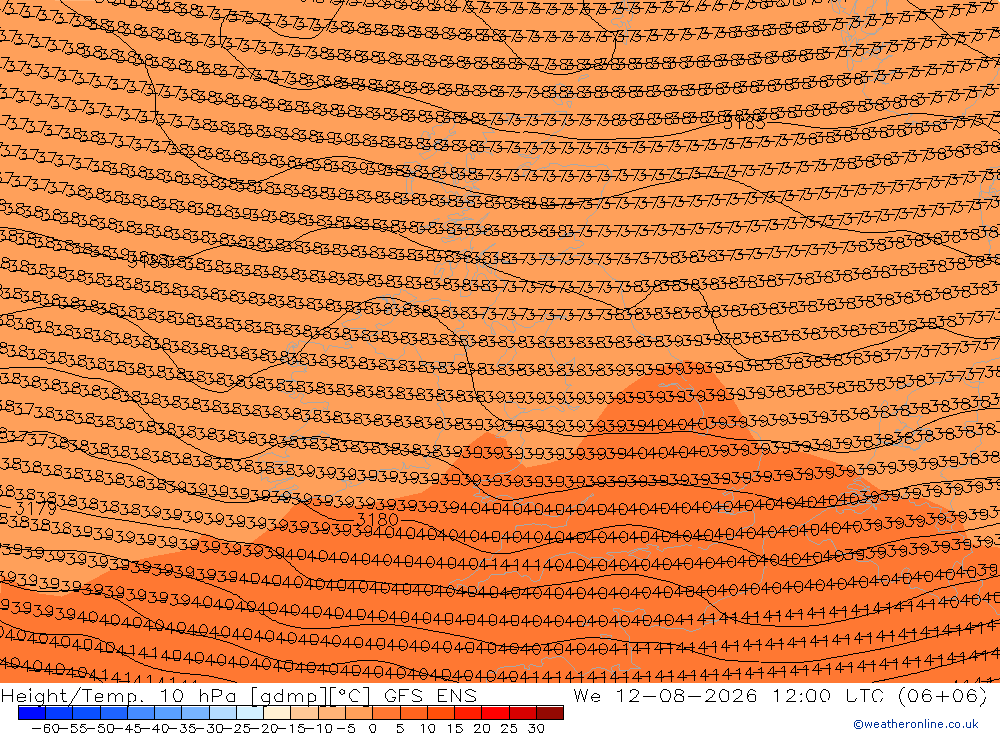Select the legend swatch between -60 and -55
Image resolution: width=1000 pixels, height=733 pixels.
tap(59, 713)
